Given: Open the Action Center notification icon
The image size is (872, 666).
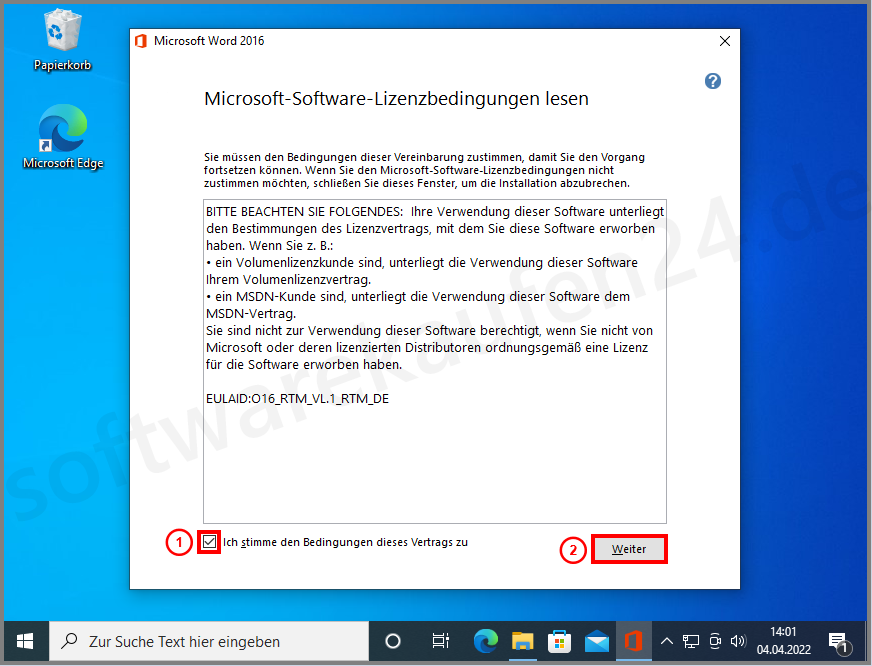Looking at the screenshot, I should tap(838, 641).
